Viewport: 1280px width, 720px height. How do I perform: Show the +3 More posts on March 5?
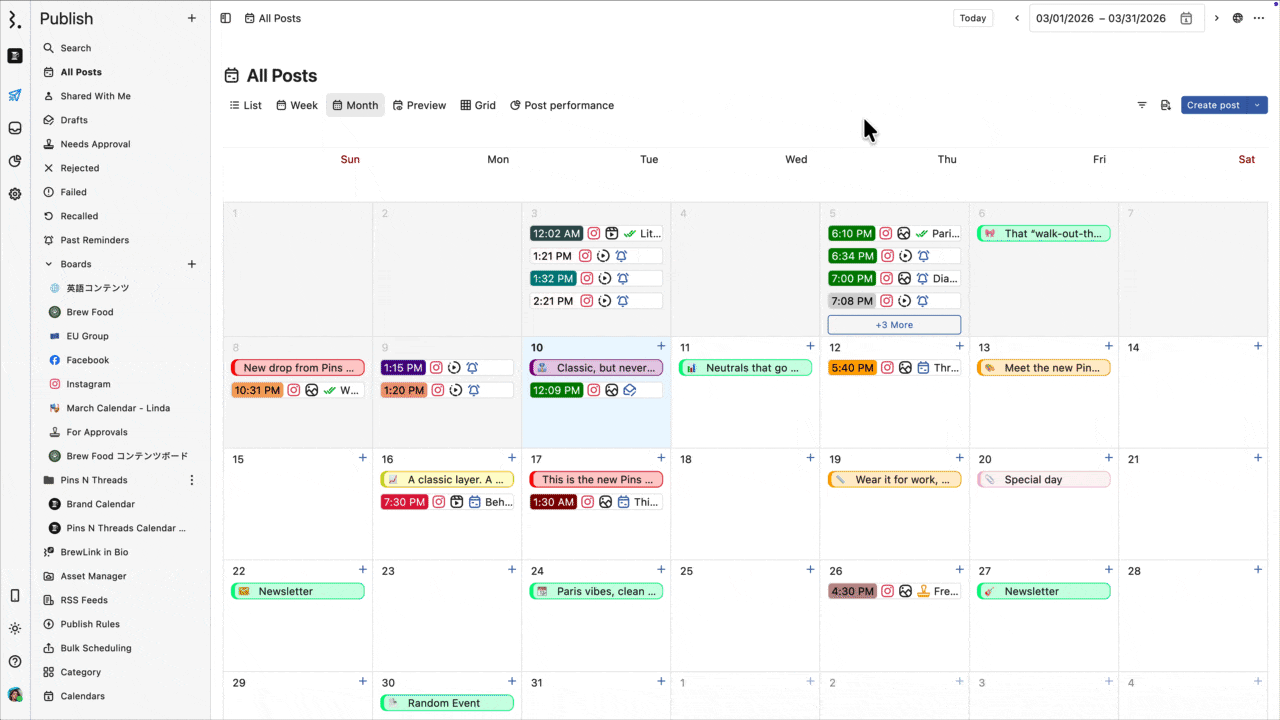[894, 325]
